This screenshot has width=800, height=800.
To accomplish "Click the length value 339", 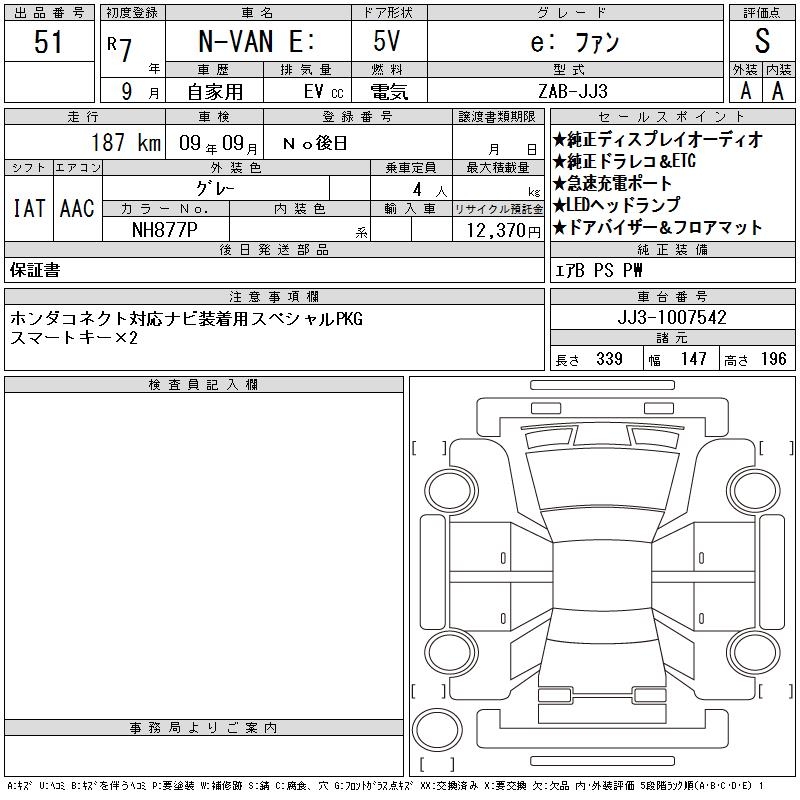I will click(x=609, y=359).
